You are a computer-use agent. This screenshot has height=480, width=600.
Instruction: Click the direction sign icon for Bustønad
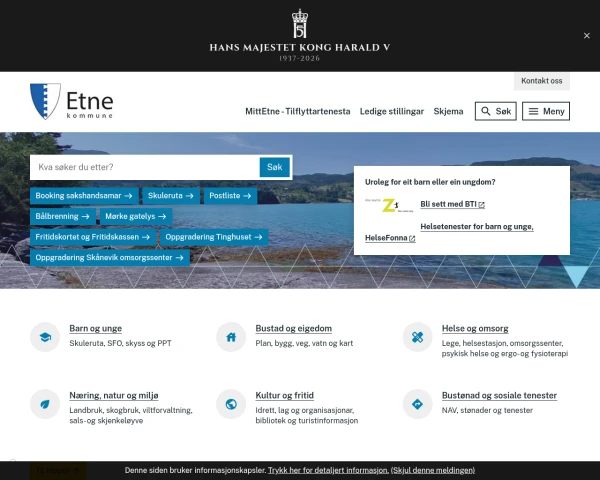point(417,404)
